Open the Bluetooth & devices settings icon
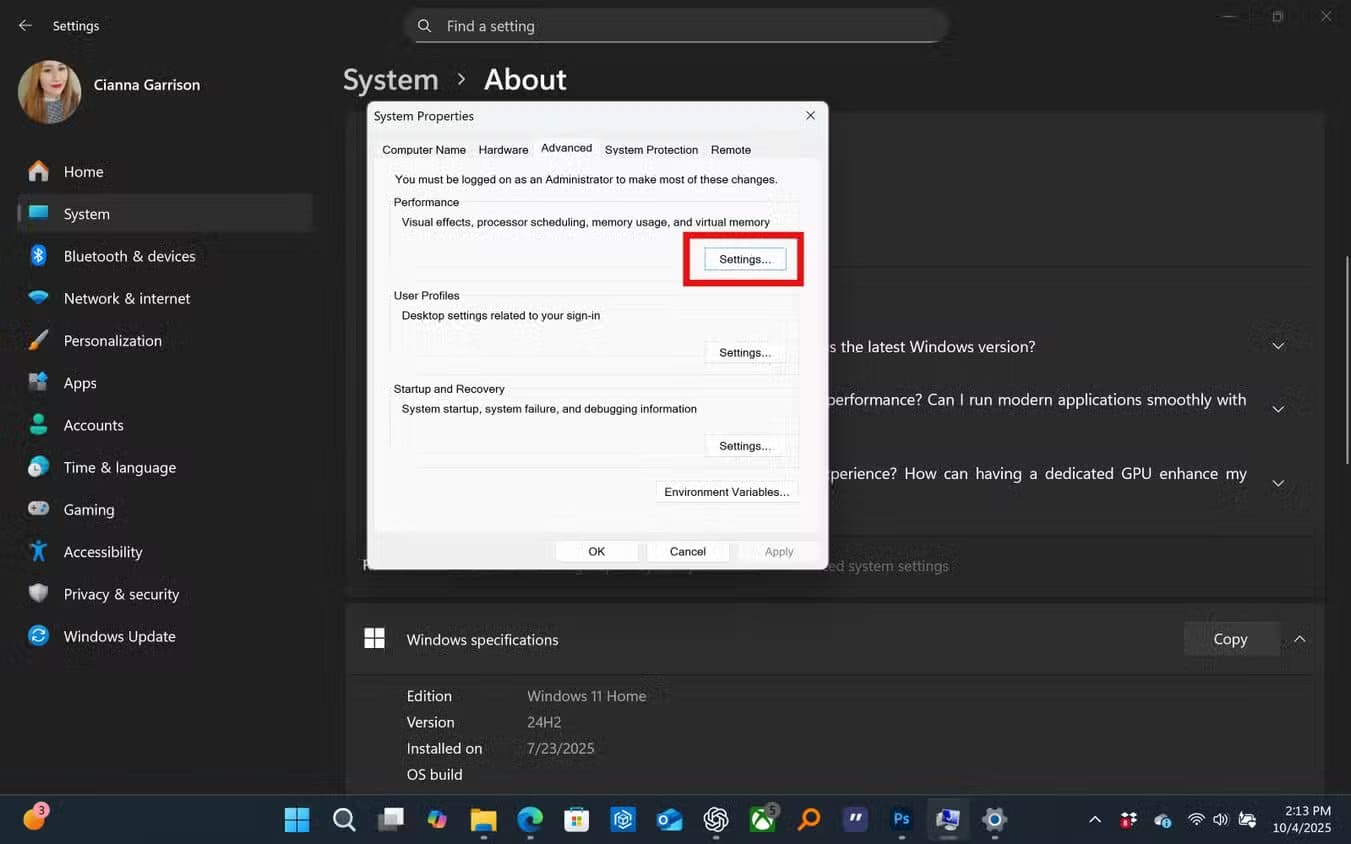 [x=38, y=256]
